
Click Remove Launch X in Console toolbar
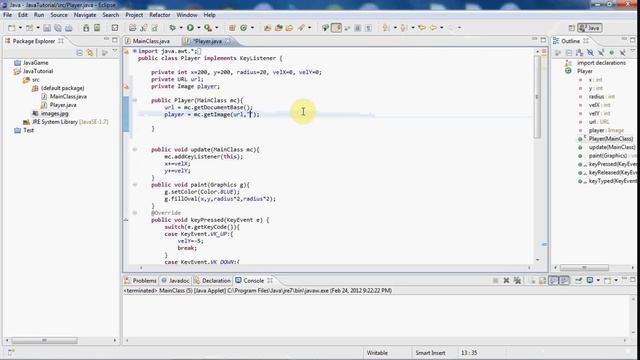click(506, 280)
